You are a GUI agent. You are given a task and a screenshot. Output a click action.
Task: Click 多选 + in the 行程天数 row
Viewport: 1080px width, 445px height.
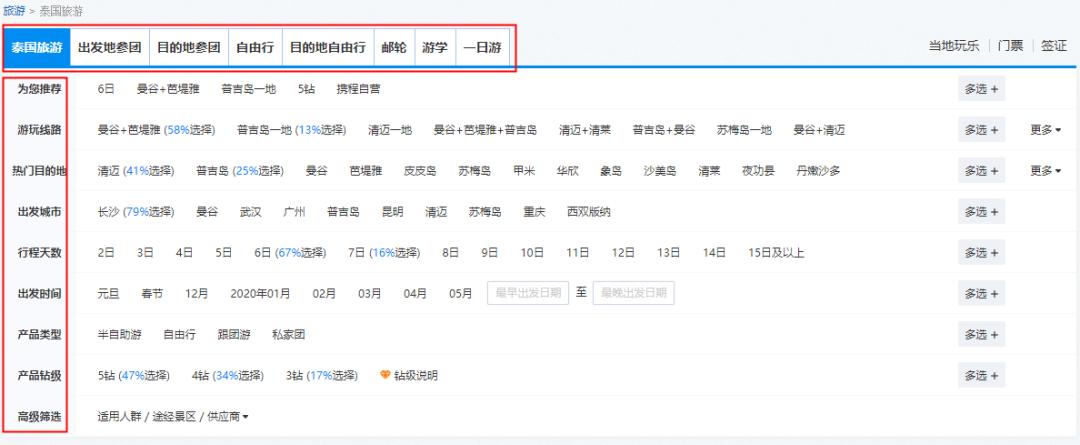(982, 253)
